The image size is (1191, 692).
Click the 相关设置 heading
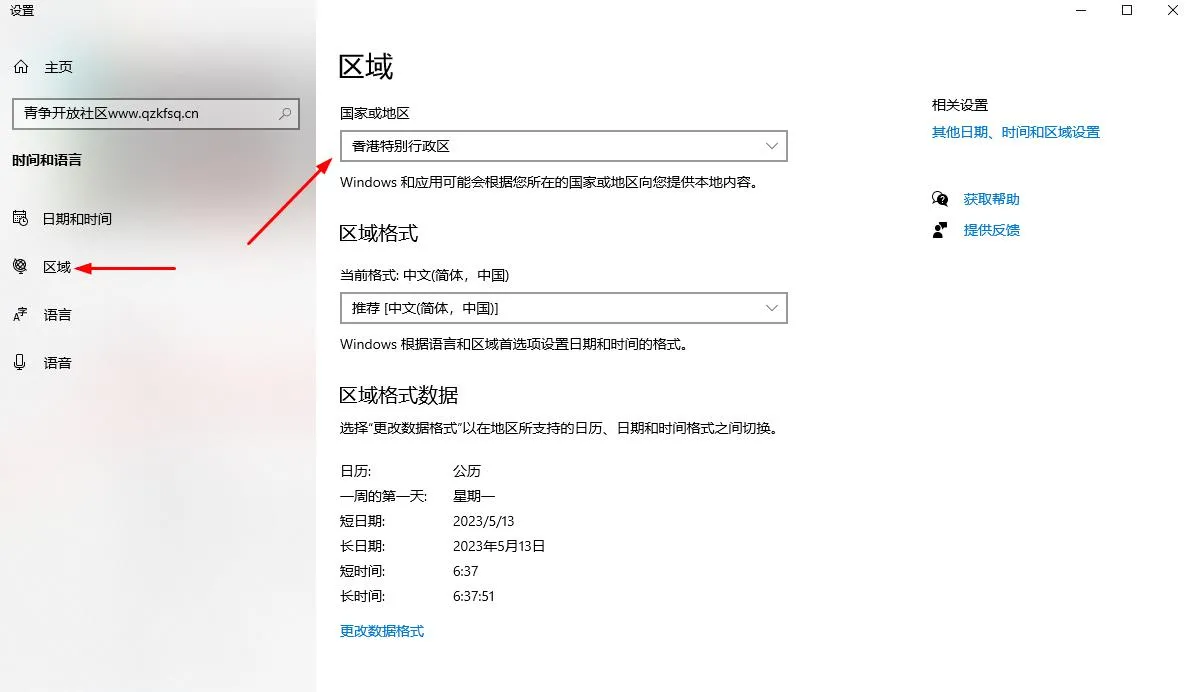point(959,105)
